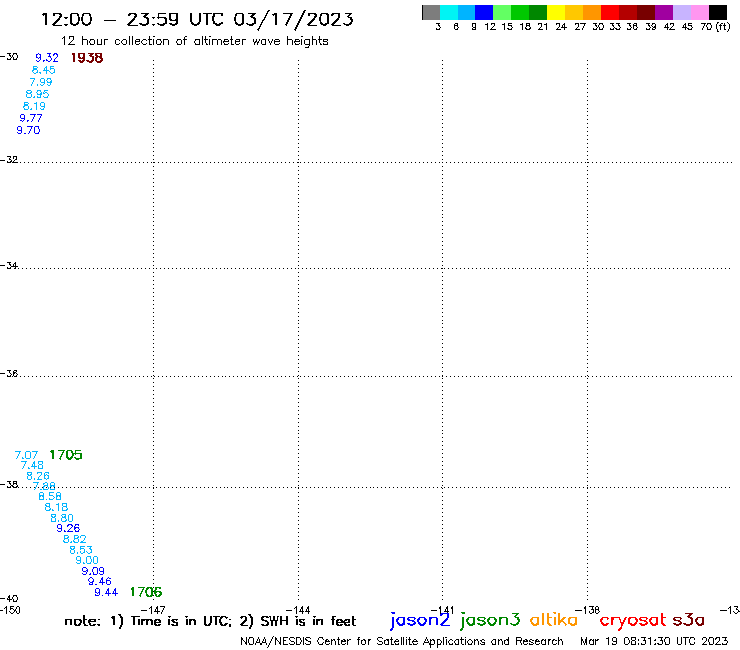Viewport: 740px width, 650px height.
Task: Click the cyan swatch in the legend
Action: (449, 12)
